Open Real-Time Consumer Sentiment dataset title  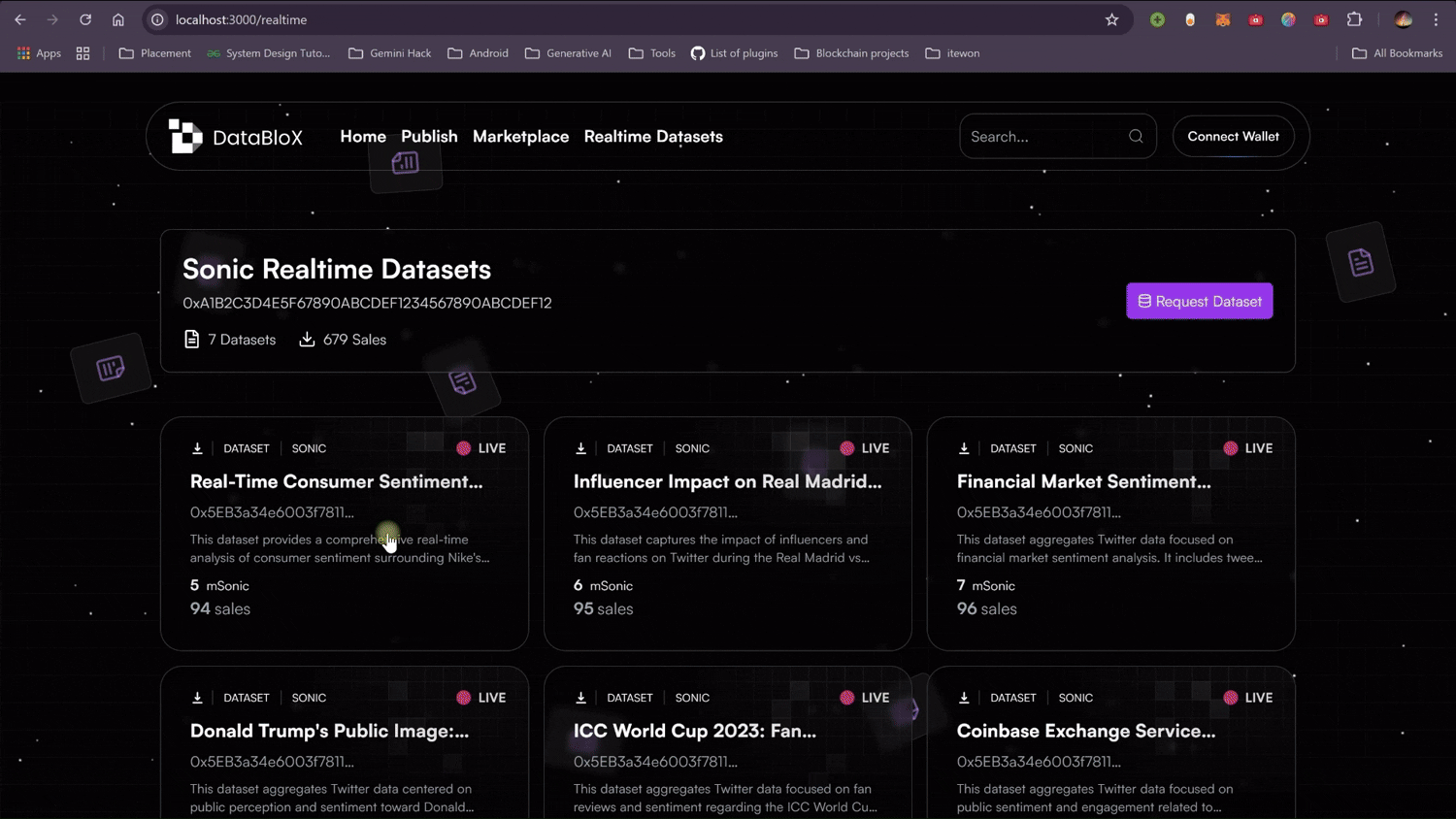pyautogui.click(x=336, y=481)
